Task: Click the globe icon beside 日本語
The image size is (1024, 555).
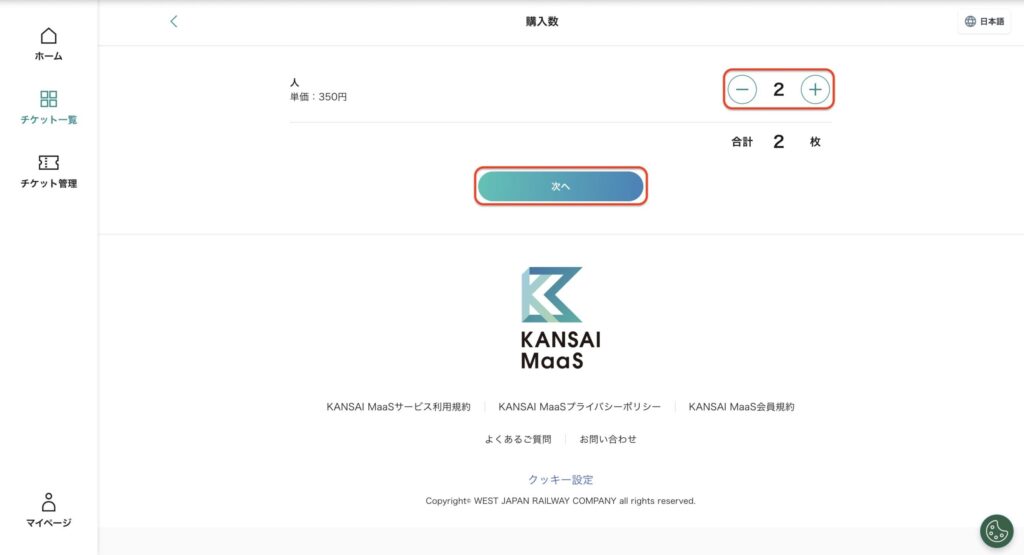Action: tap(970, 22)
